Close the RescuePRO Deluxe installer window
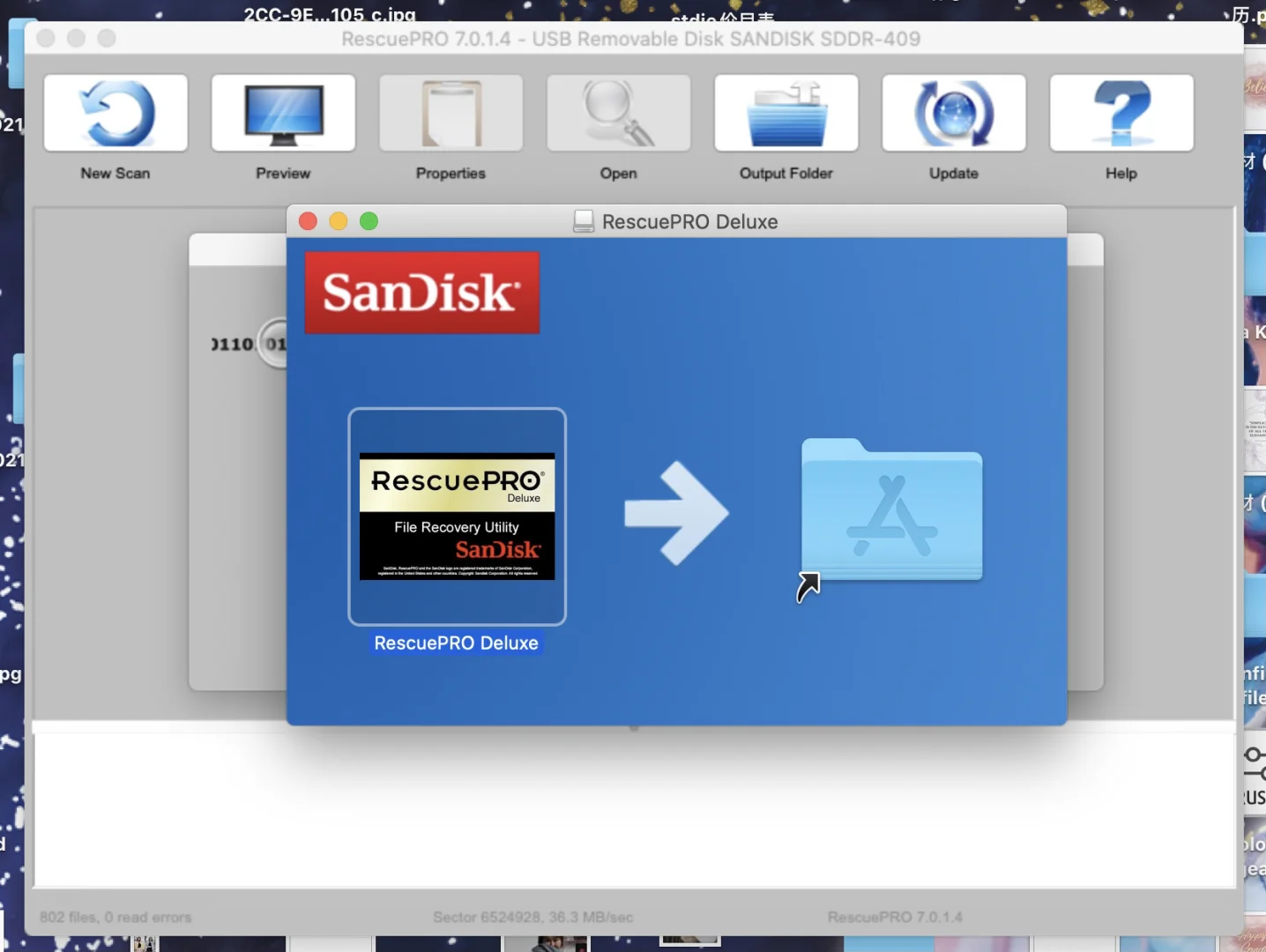The image size is (1266, 952). [308, 221]
